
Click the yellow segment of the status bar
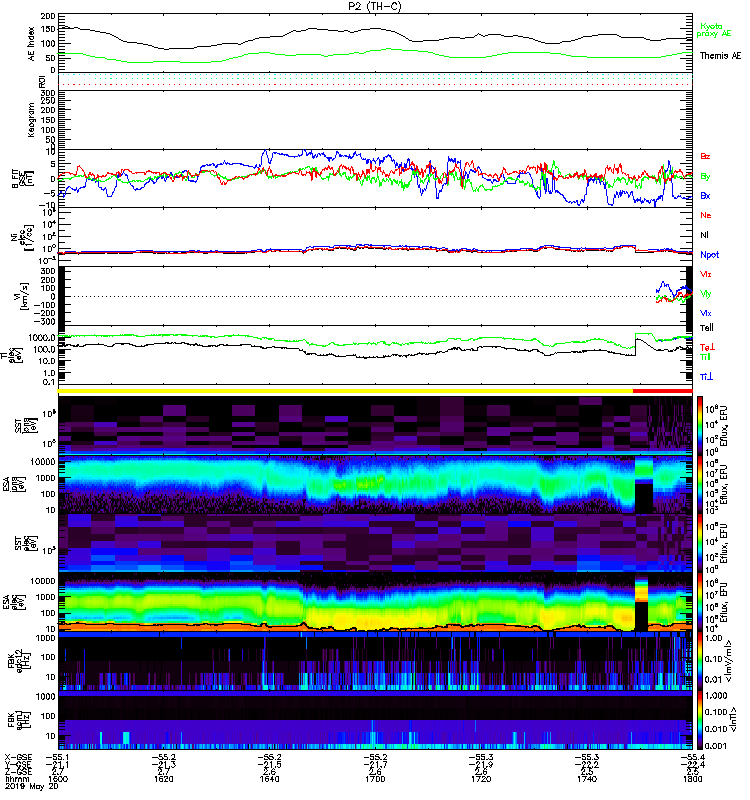(345, 390)
